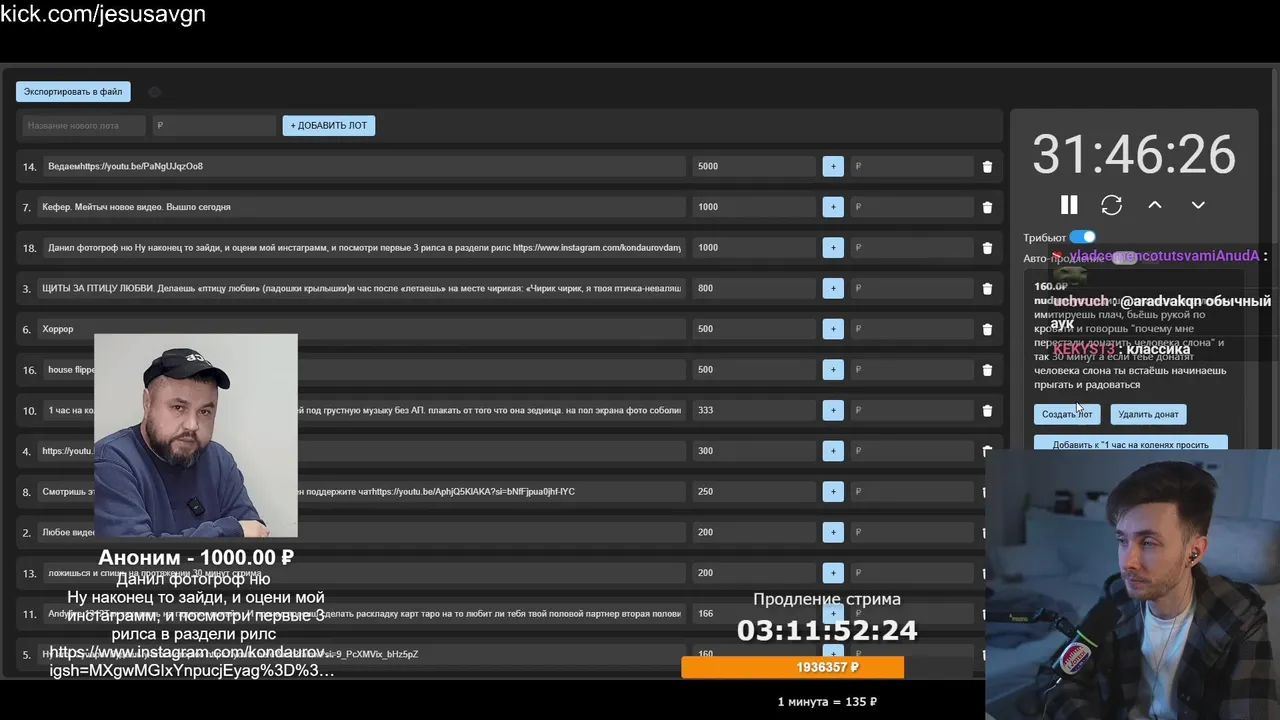Focus the new lot ₽ amount field
Screen dimensions: 1280x720
214,126
